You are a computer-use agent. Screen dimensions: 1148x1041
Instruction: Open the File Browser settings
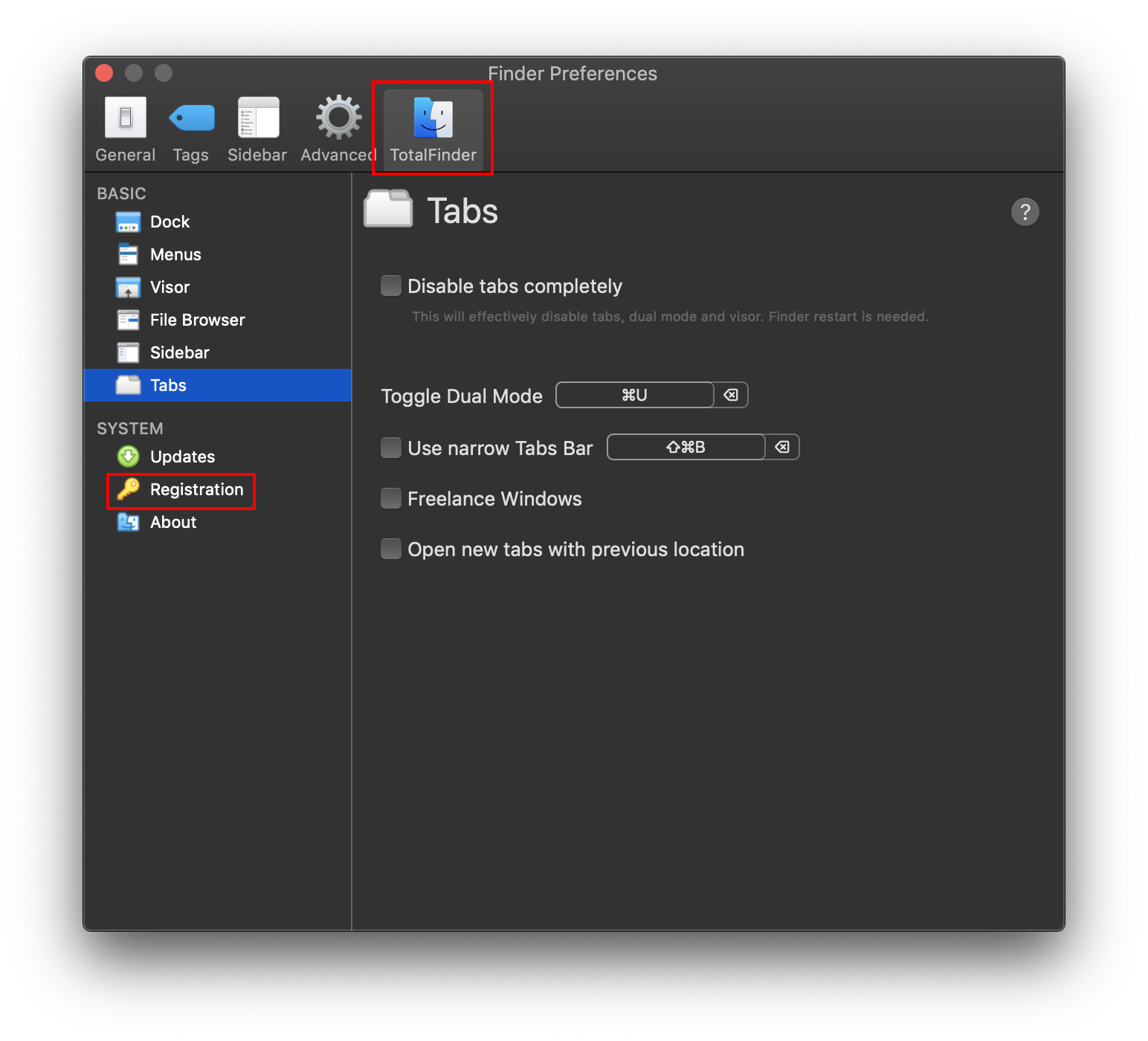pyautogui.click(x=196, y=320)
